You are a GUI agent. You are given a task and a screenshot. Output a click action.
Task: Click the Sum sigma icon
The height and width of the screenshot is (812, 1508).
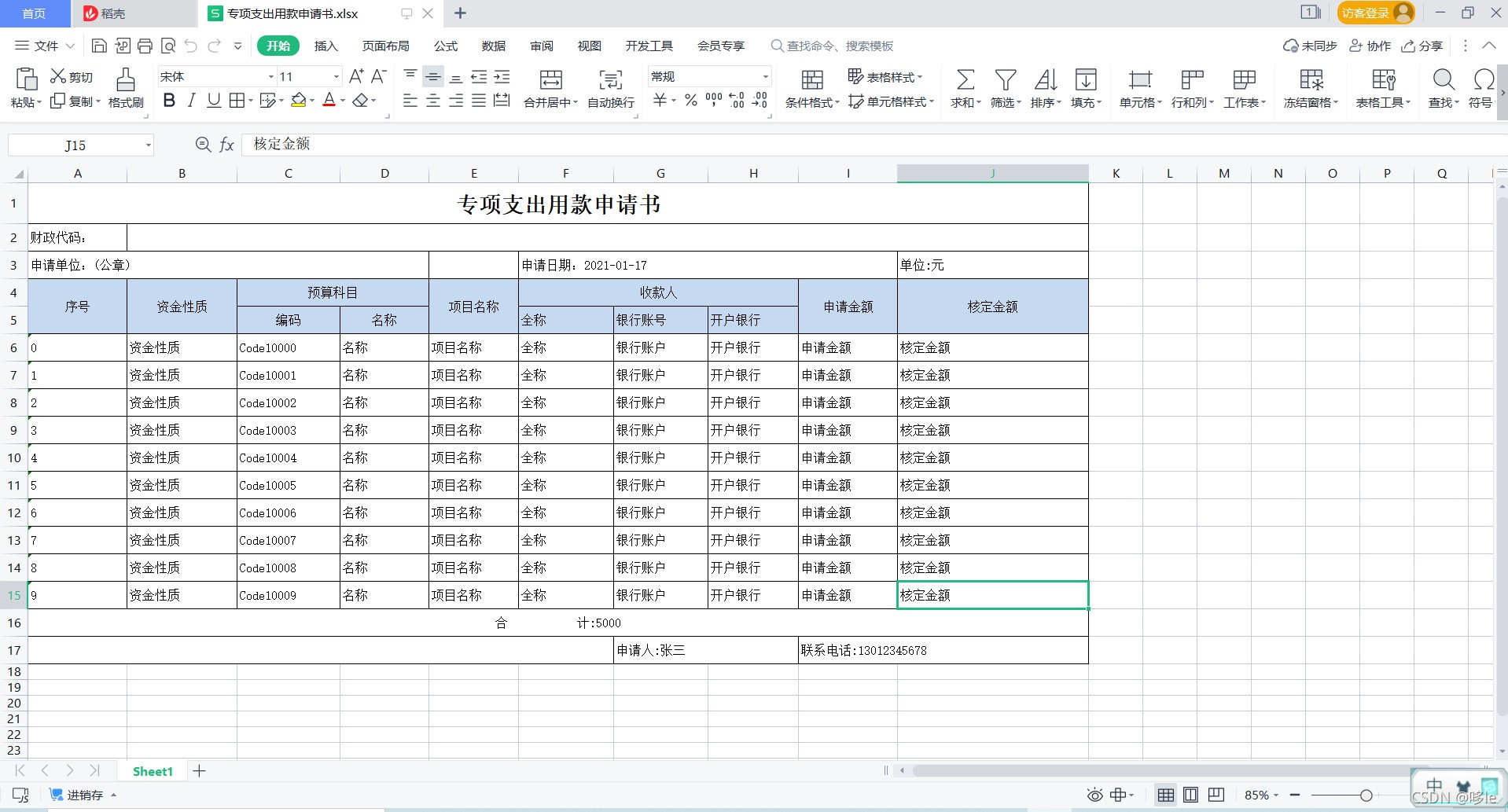(965, 79)
